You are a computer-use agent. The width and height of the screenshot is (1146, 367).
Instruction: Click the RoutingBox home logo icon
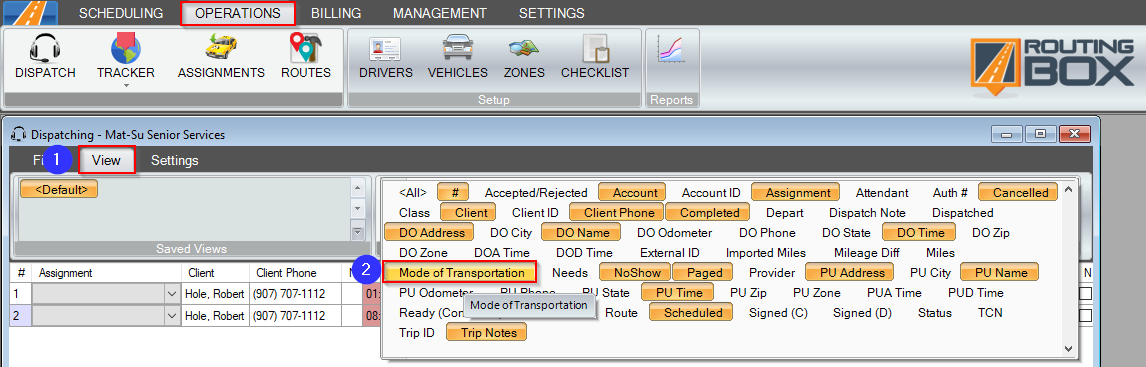(31, 12)
